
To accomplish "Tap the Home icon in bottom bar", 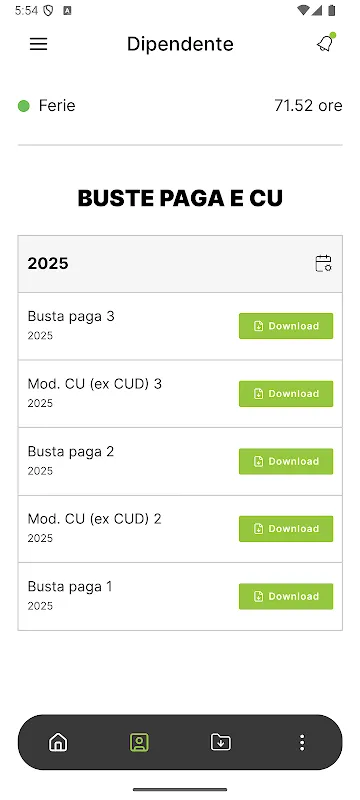I will [58, 742].
